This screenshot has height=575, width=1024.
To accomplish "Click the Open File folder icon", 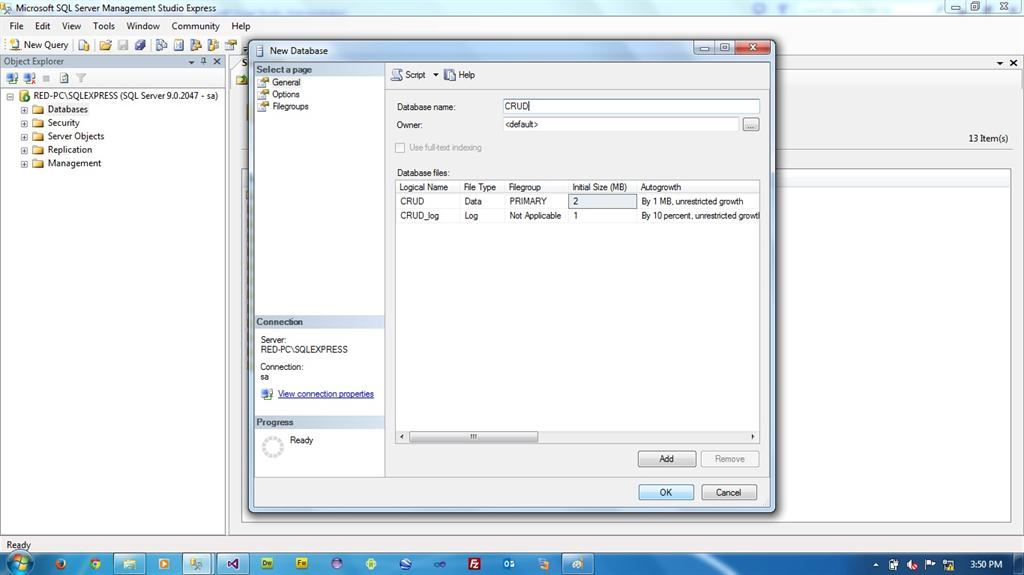I will click(105, 45).
